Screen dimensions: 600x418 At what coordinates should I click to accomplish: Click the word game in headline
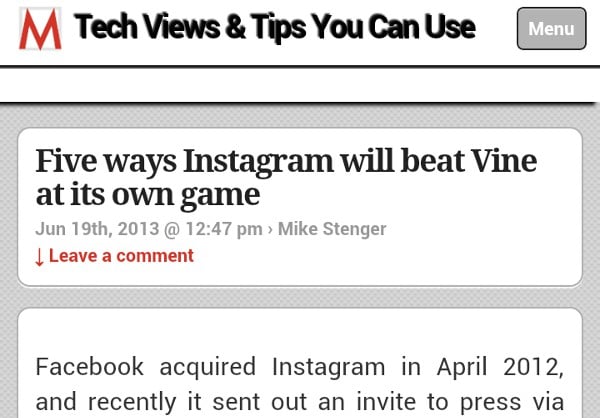(220, 196)
